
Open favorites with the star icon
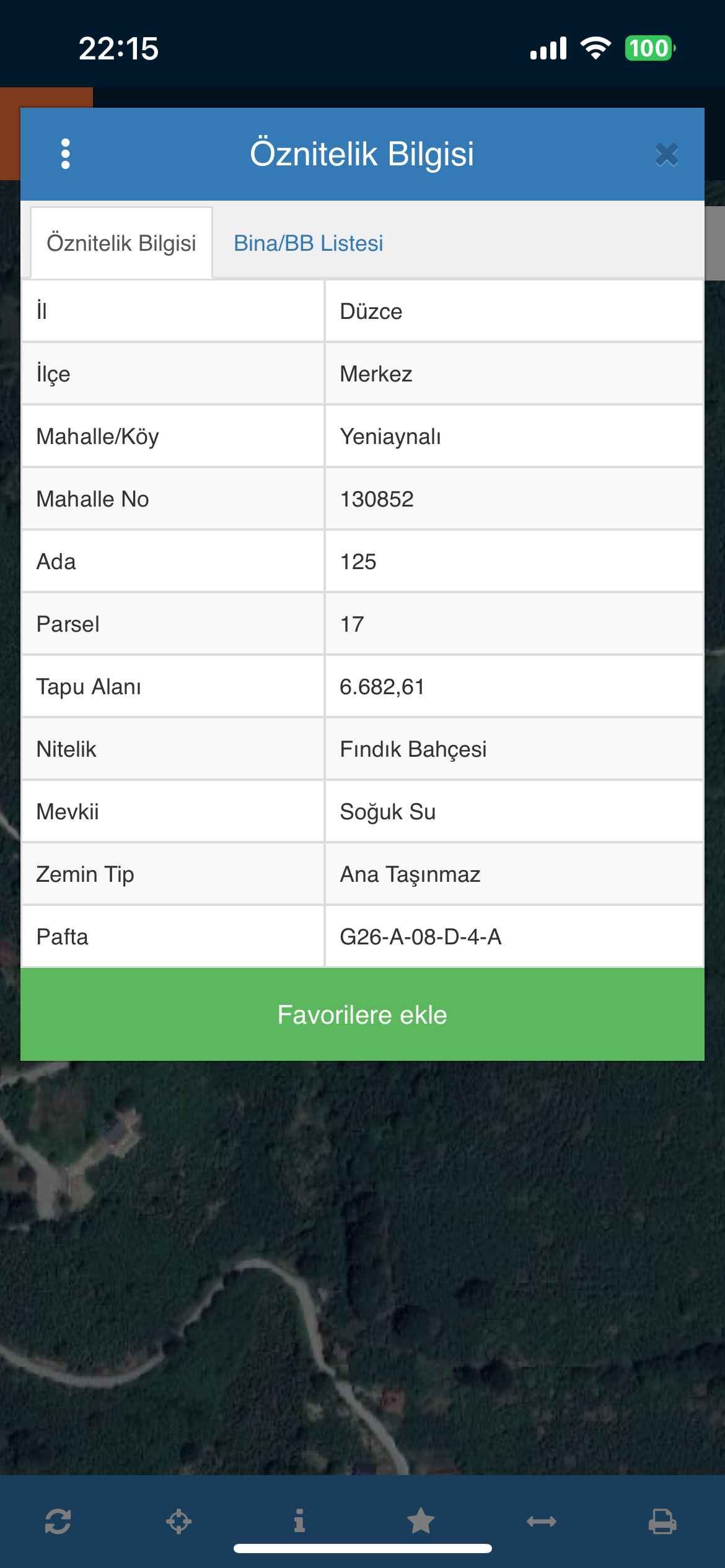(421, 1521)
